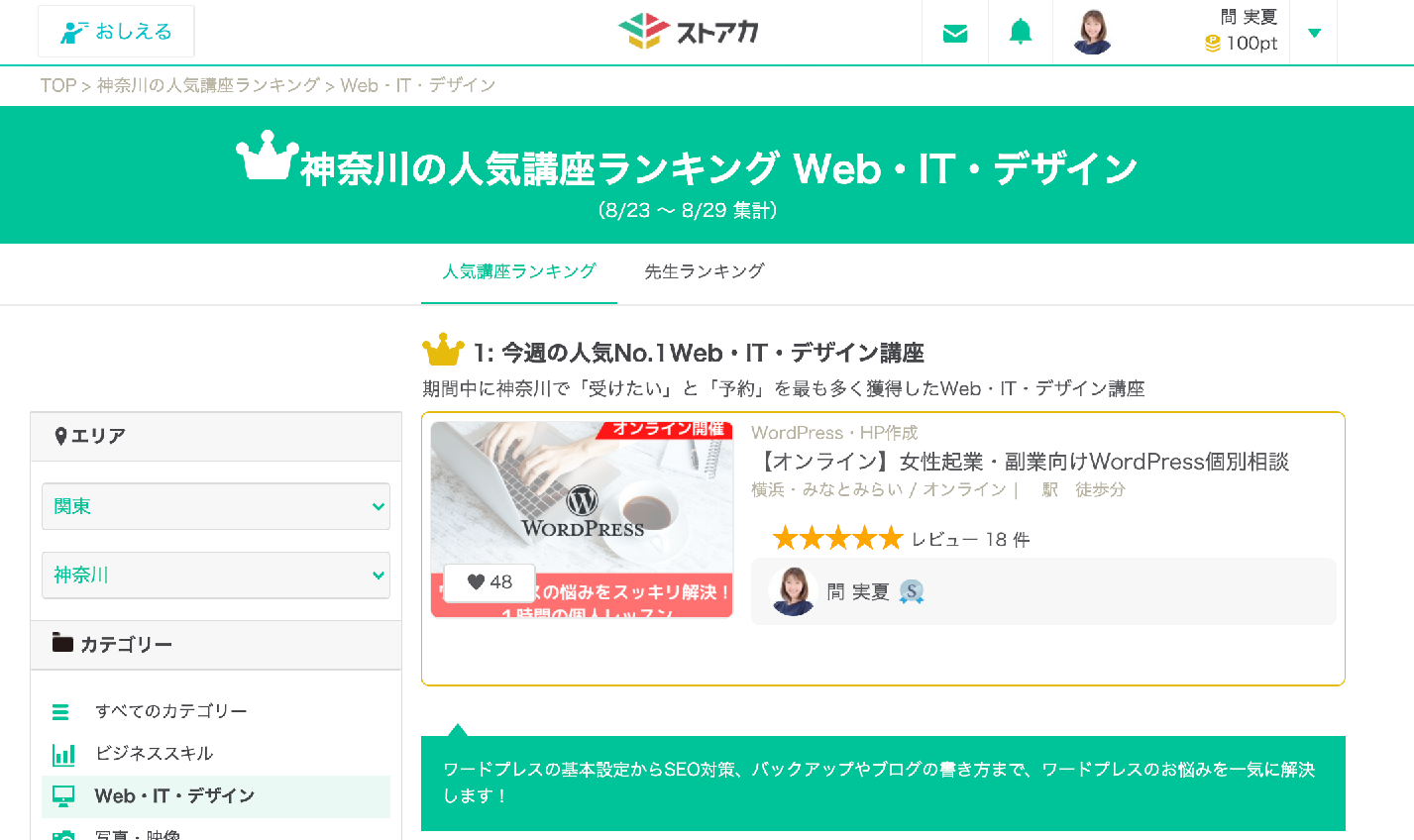Screen dimensions: 1414x840
Task: Open the ストアカ logo home link
Action: [689, 32]
